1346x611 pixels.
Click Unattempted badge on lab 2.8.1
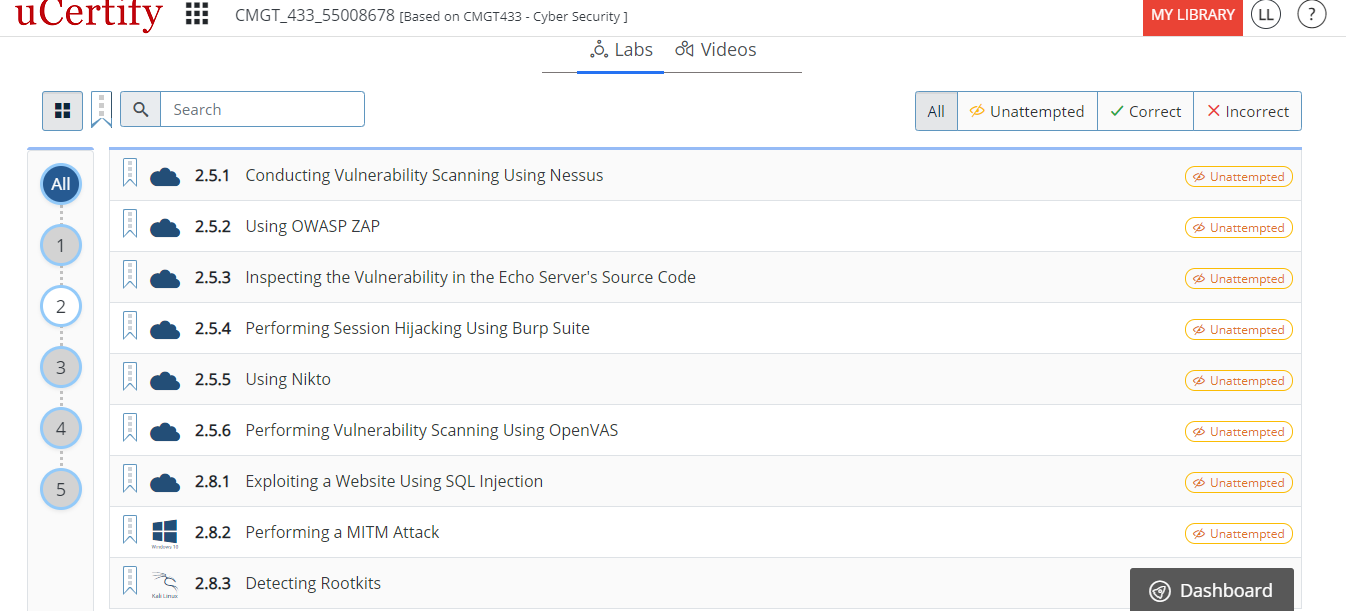pos(1239,483)
